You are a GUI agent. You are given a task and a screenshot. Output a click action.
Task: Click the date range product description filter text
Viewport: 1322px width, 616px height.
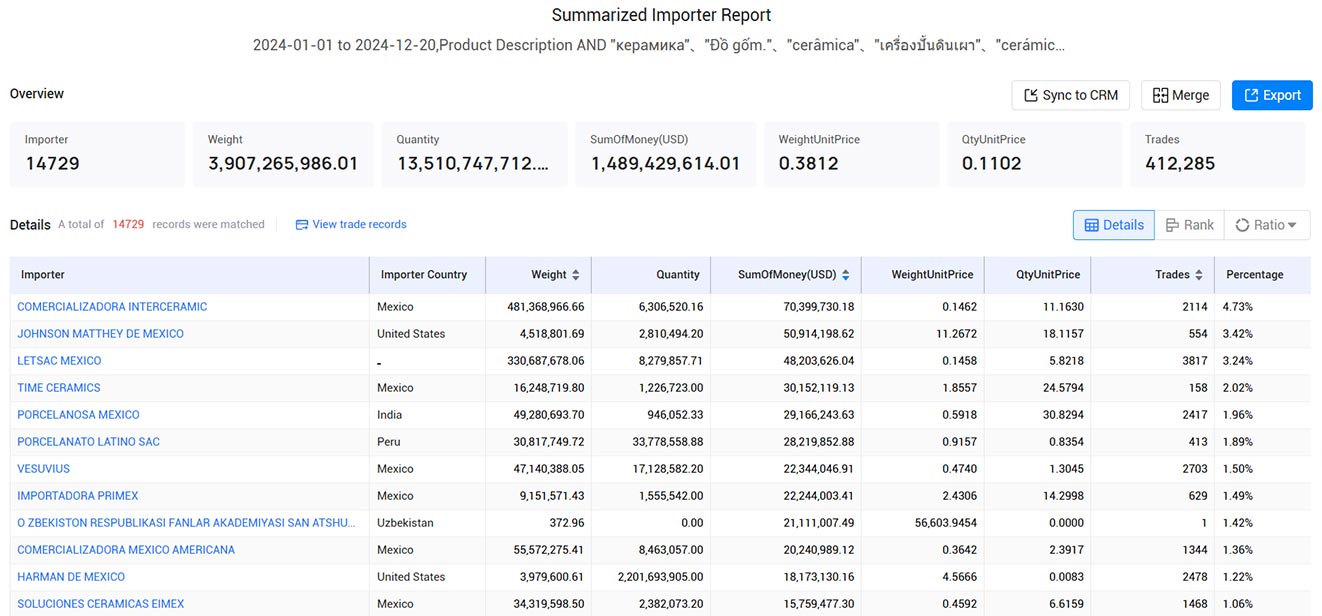(659, 45)
